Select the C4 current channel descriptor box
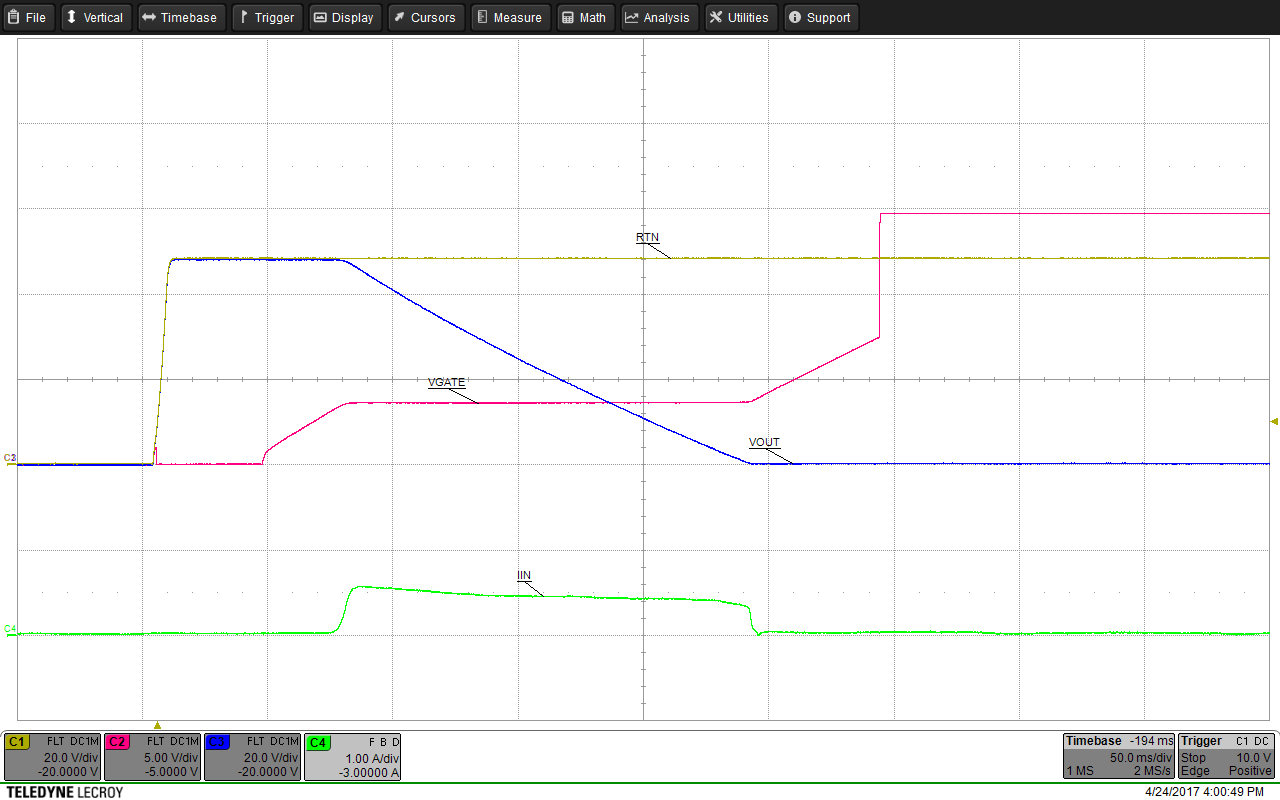Viewport: 1280px width, 800px height. coord(352,756)
